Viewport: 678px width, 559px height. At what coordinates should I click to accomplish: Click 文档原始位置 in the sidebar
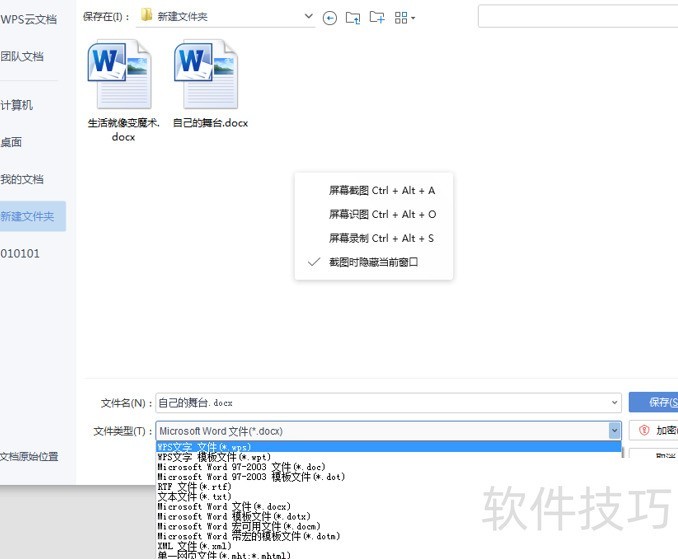coord(29,456)
